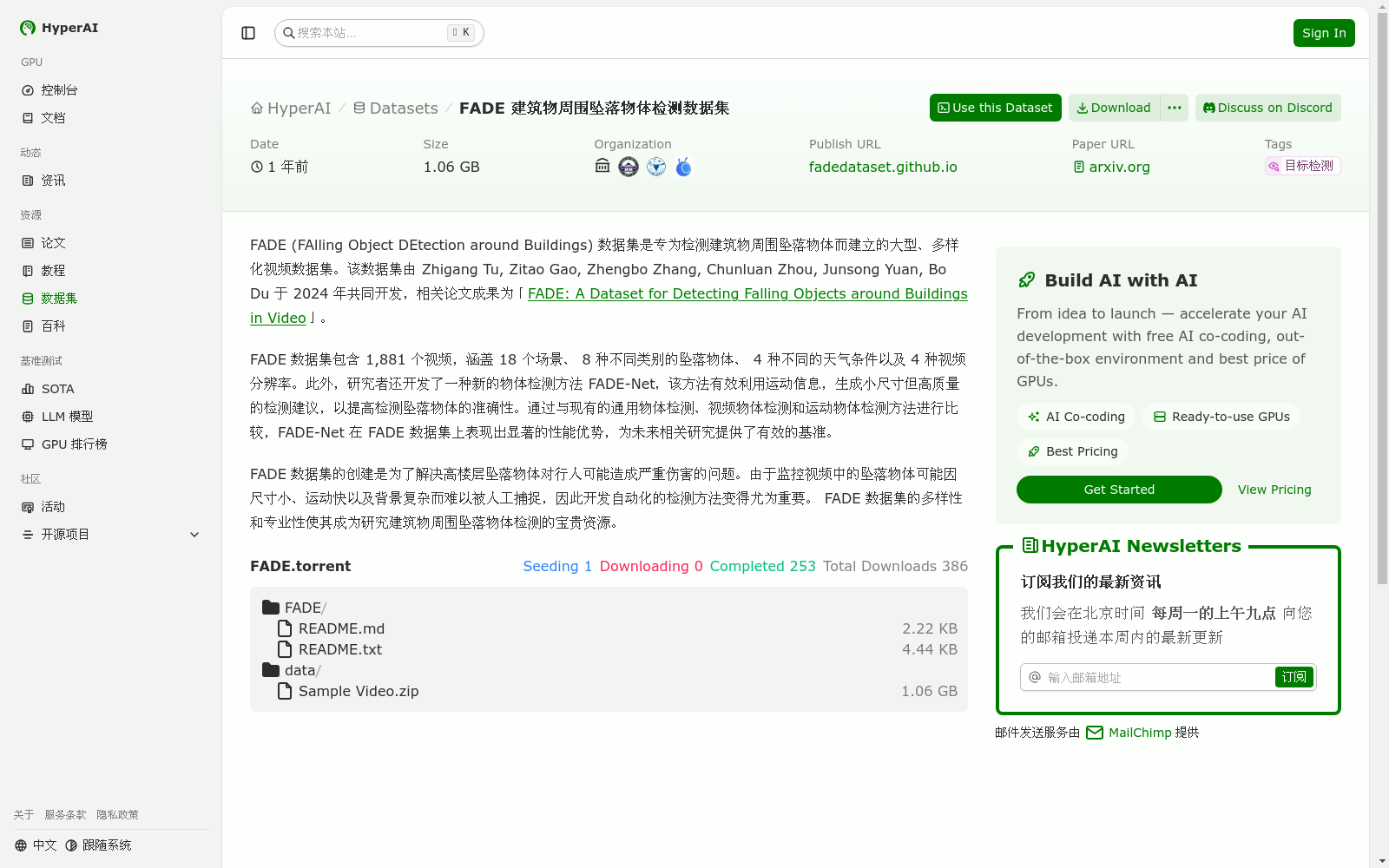Click Downloading 0 status text
This screenshot has width=1389, height=868.
point(651,566)
